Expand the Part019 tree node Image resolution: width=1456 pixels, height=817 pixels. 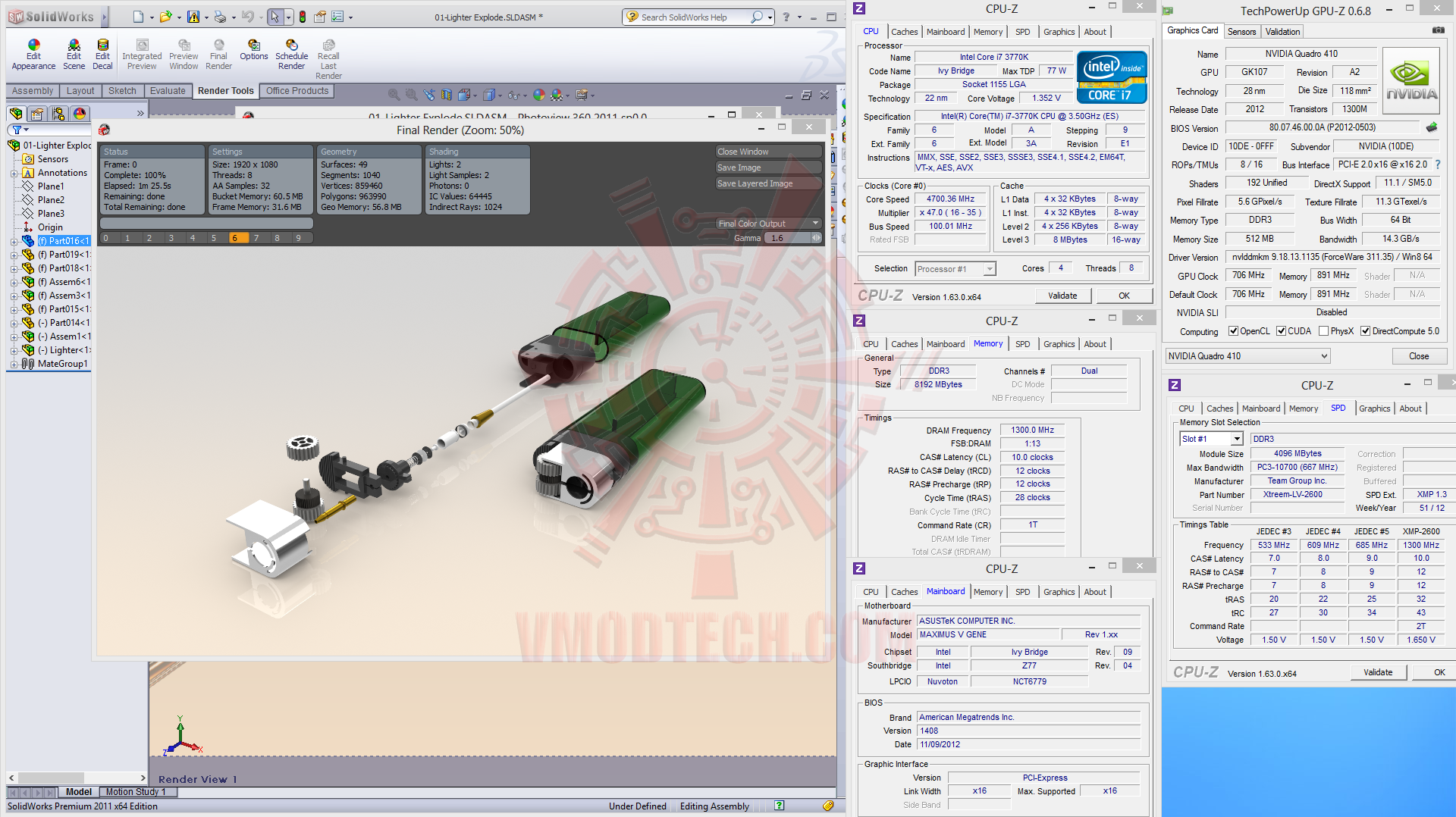[14, 255]
